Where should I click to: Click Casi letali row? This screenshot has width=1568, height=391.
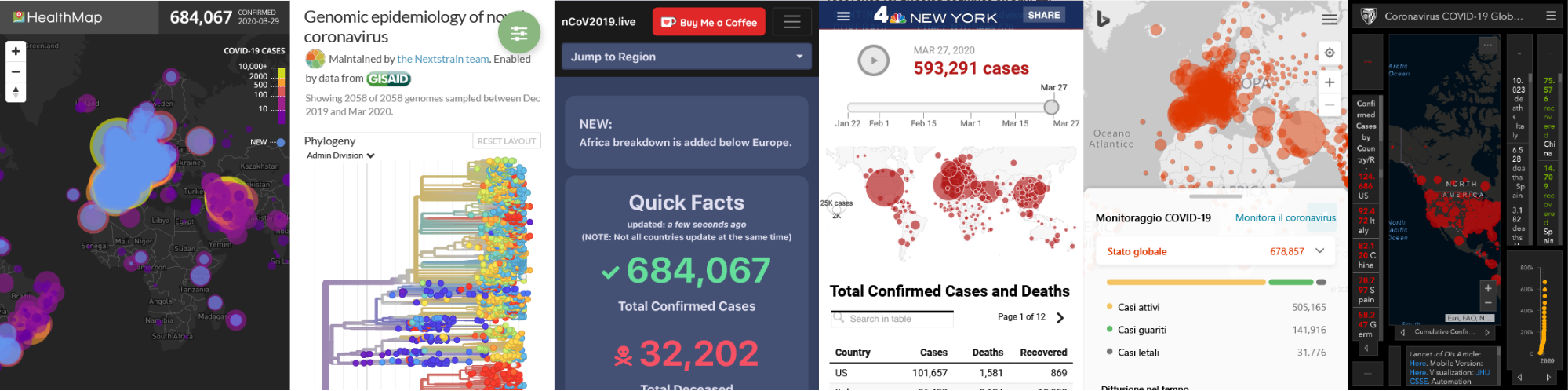click(1216, 353)
